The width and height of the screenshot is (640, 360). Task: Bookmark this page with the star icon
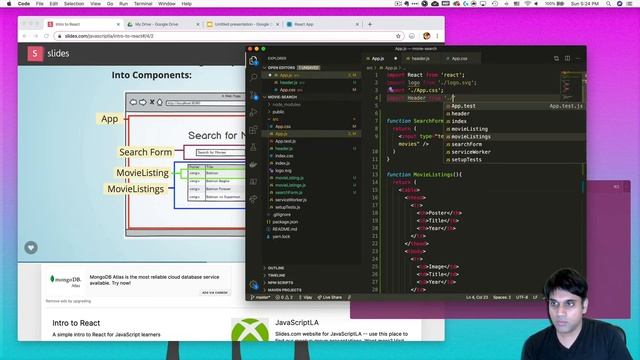pos(398,36)
